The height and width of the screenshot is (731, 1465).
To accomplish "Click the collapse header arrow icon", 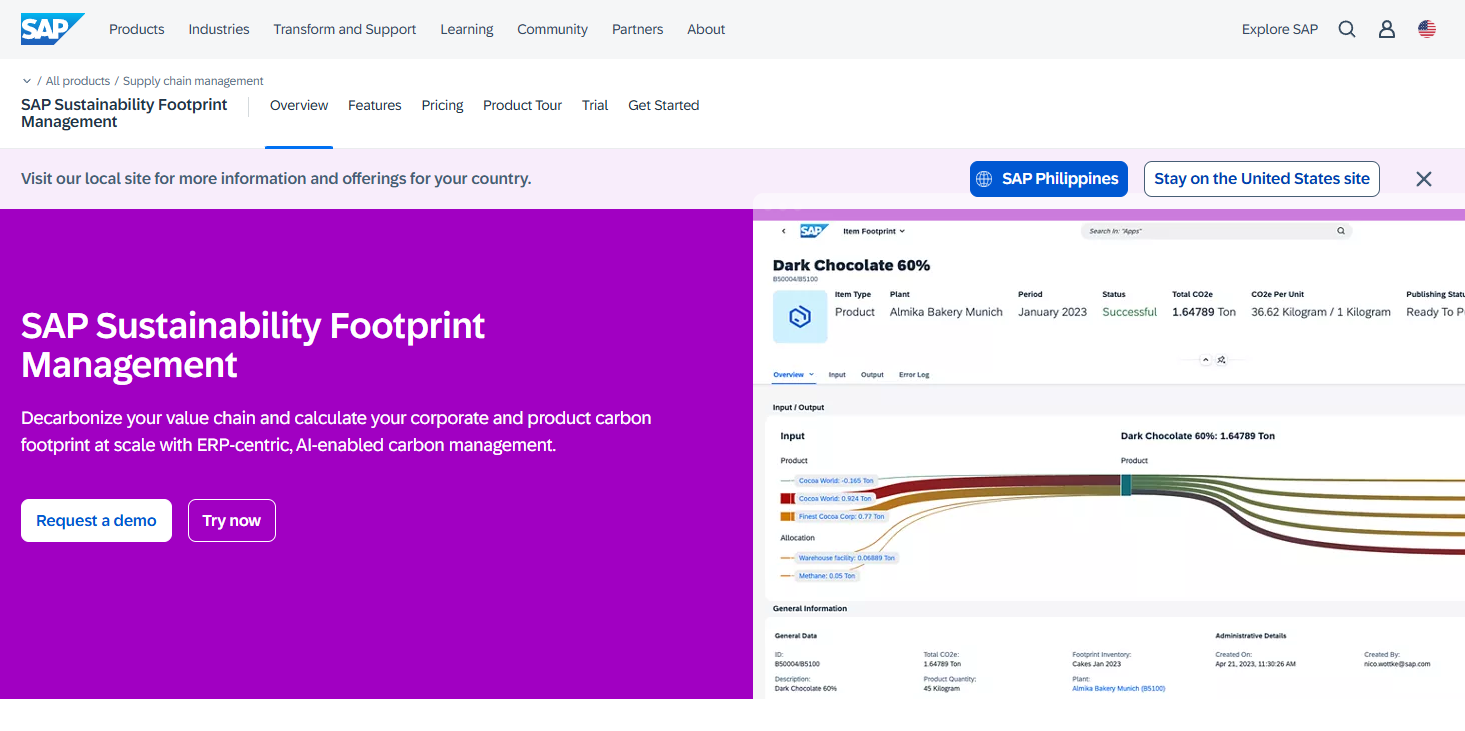I will [1205, 360].
